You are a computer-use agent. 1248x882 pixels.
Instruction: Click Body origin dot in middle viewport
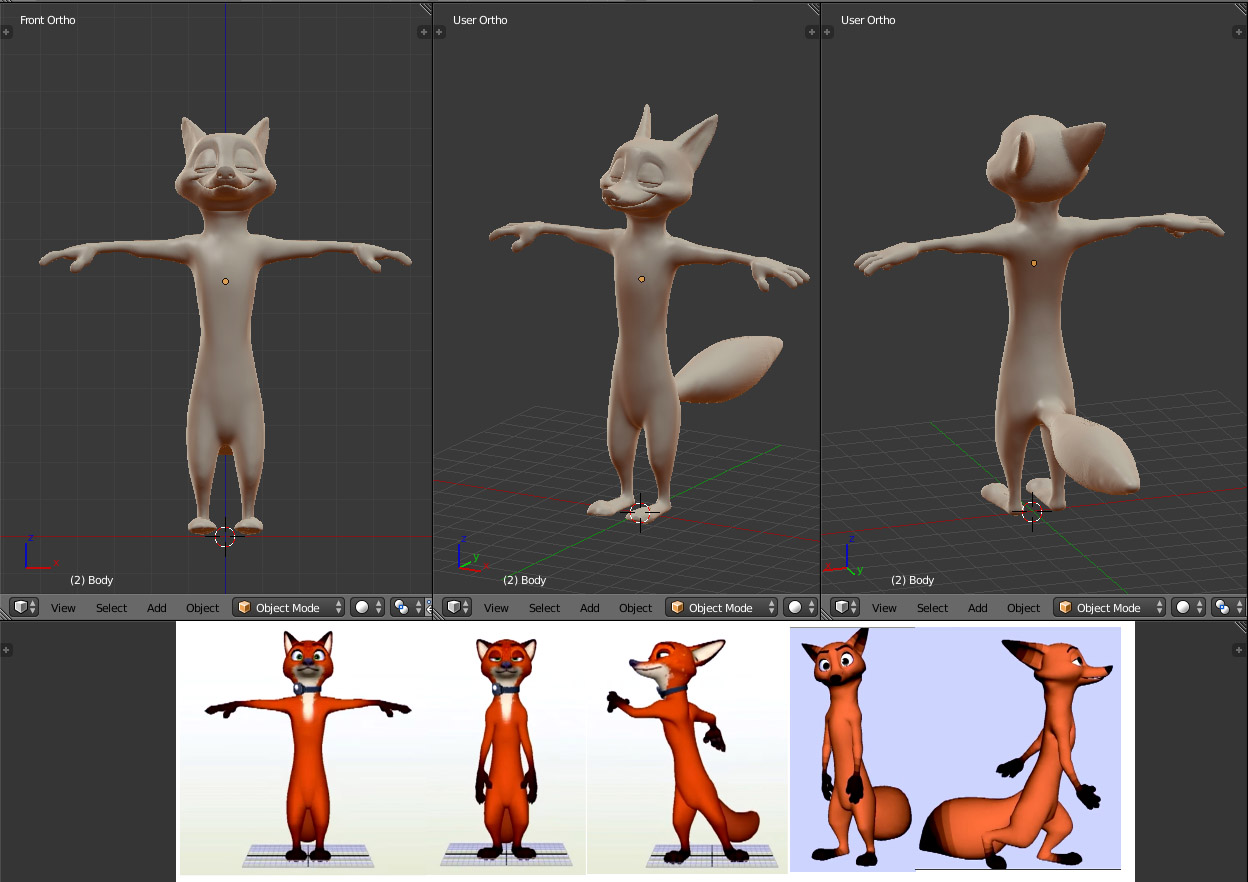641,279
